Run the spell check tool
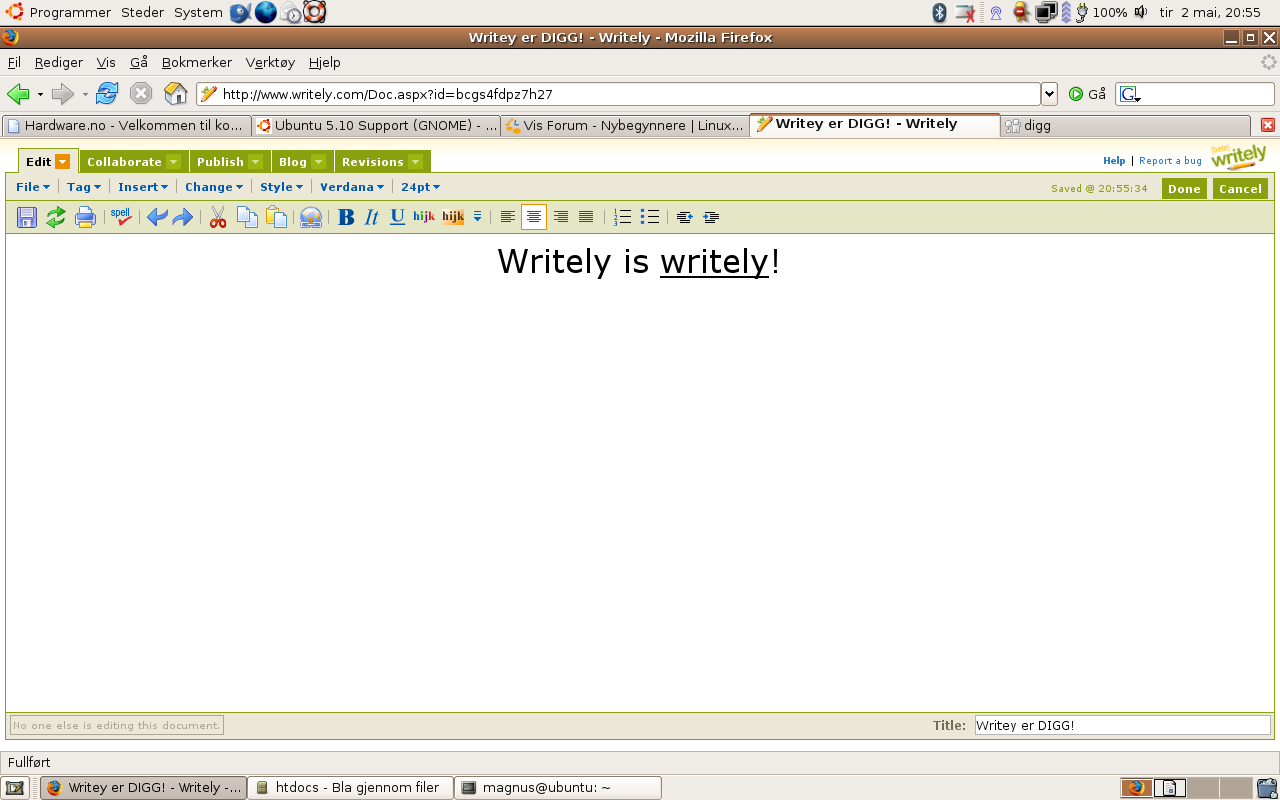 tap(121, 217)
